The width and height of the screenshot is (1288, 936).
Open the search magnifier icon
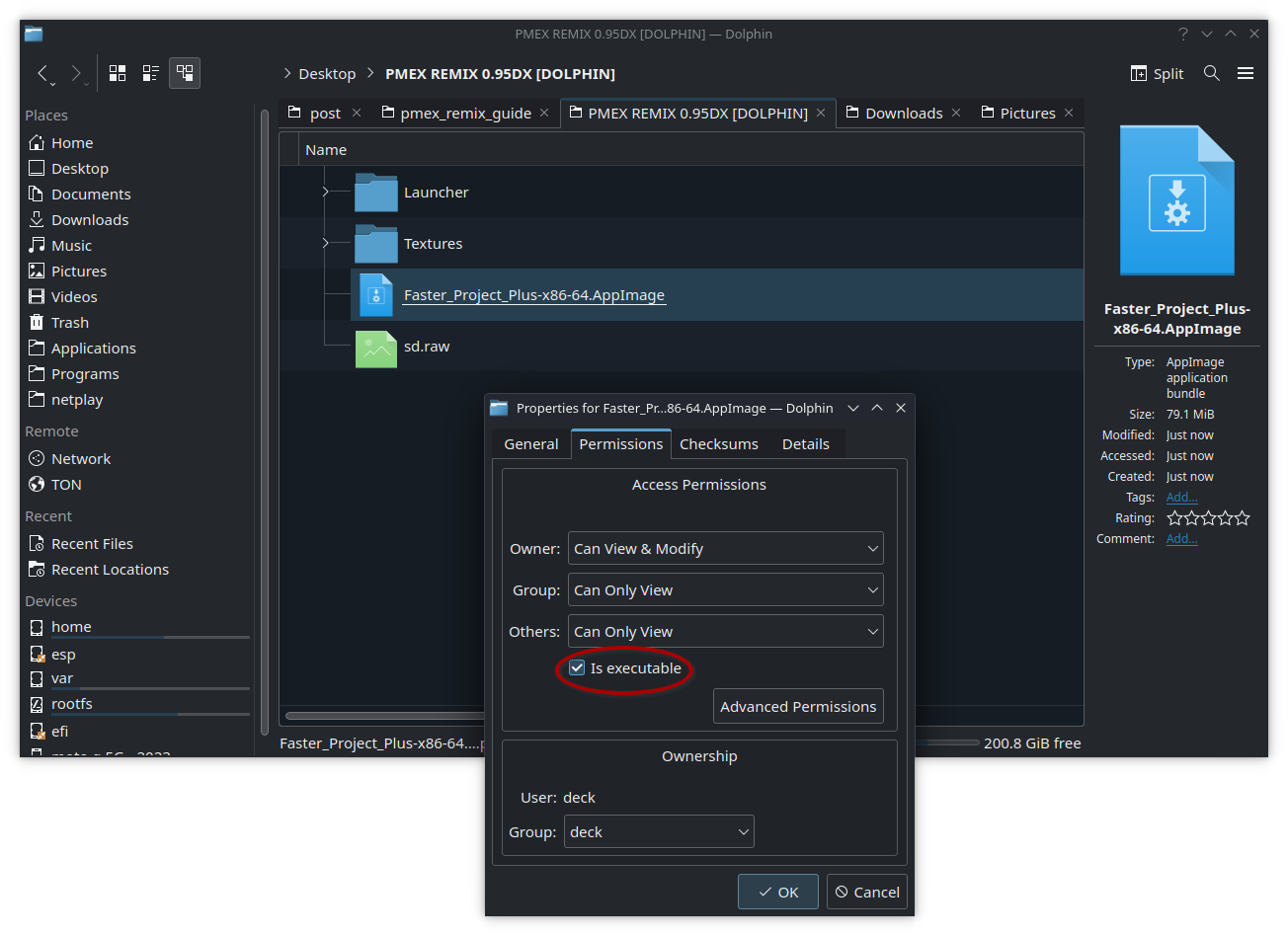click(x=1212, y=73)
